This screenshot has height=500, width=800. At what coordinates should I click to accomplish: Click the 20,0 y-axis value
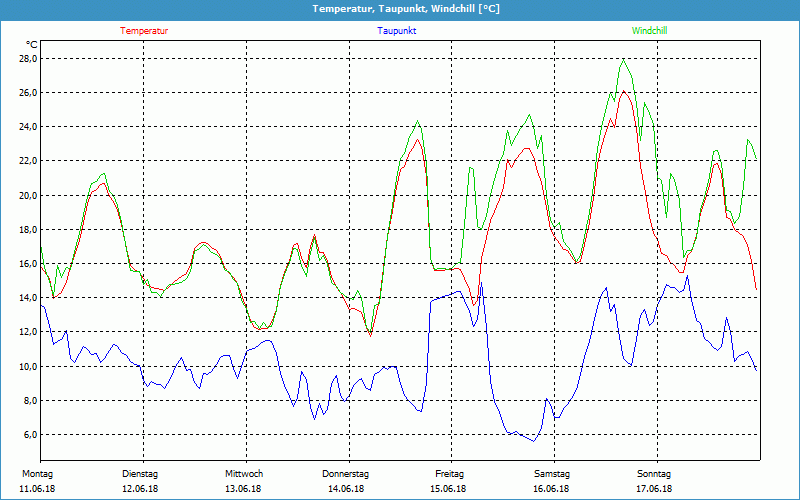click(28, 195)
